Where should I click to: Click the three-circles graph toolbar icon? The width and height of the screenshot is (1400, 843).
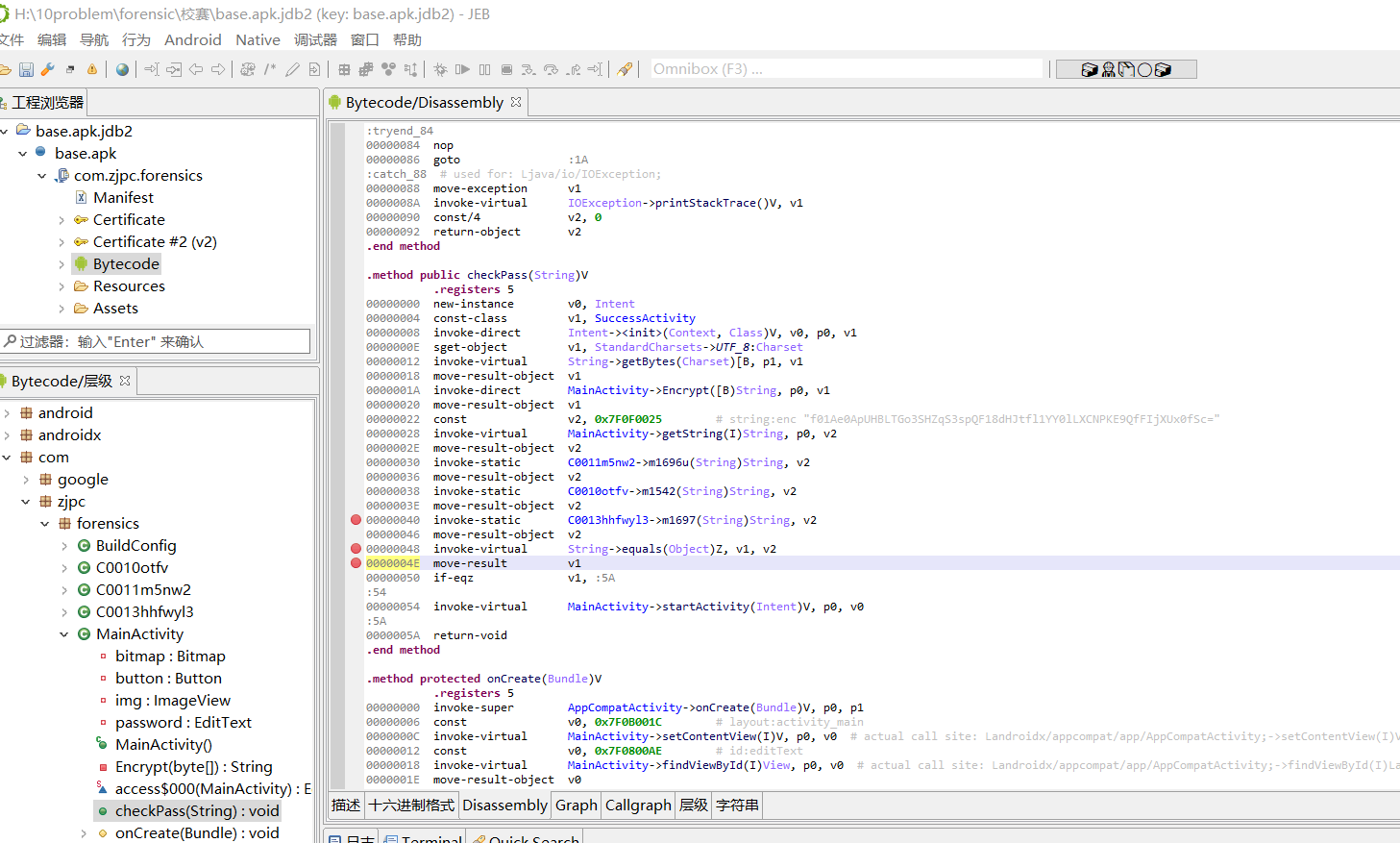388,69
